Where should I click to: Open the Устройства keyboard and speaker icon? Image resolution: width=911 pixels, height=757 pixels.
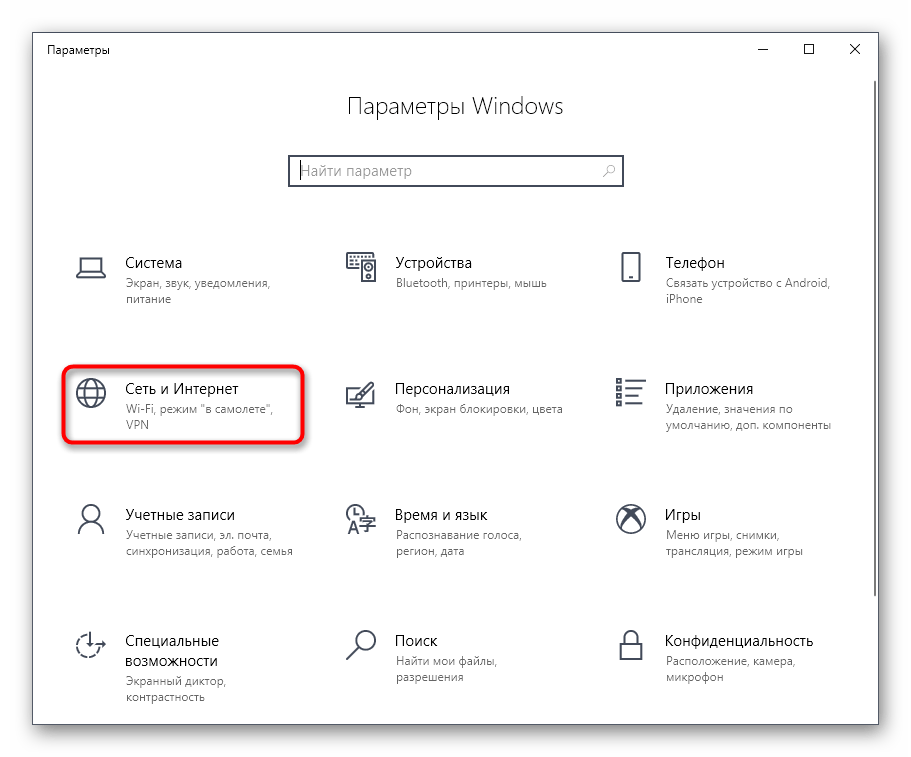(x=361, y=267)
